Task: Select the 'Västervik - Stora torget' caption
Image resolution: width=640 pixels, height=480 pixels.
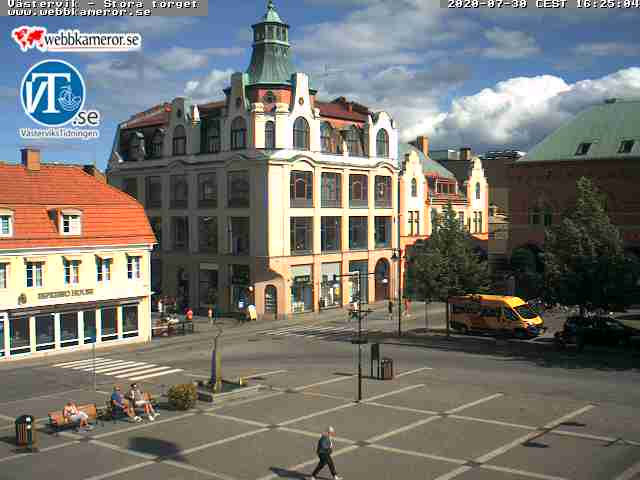Action: tap(104, 4)
